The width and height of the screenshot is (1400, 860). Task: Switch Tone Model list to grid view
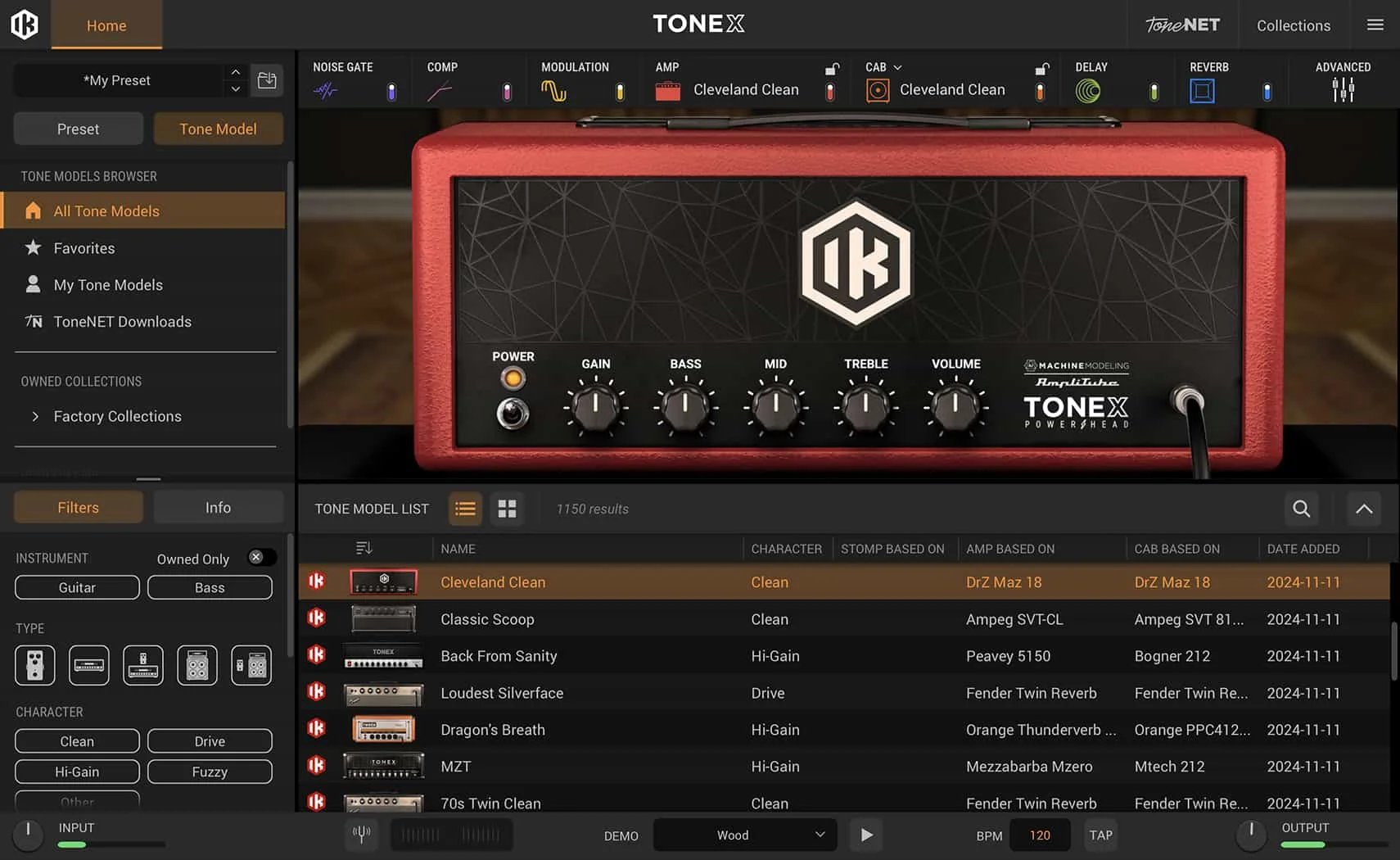(x=507, y=509)
